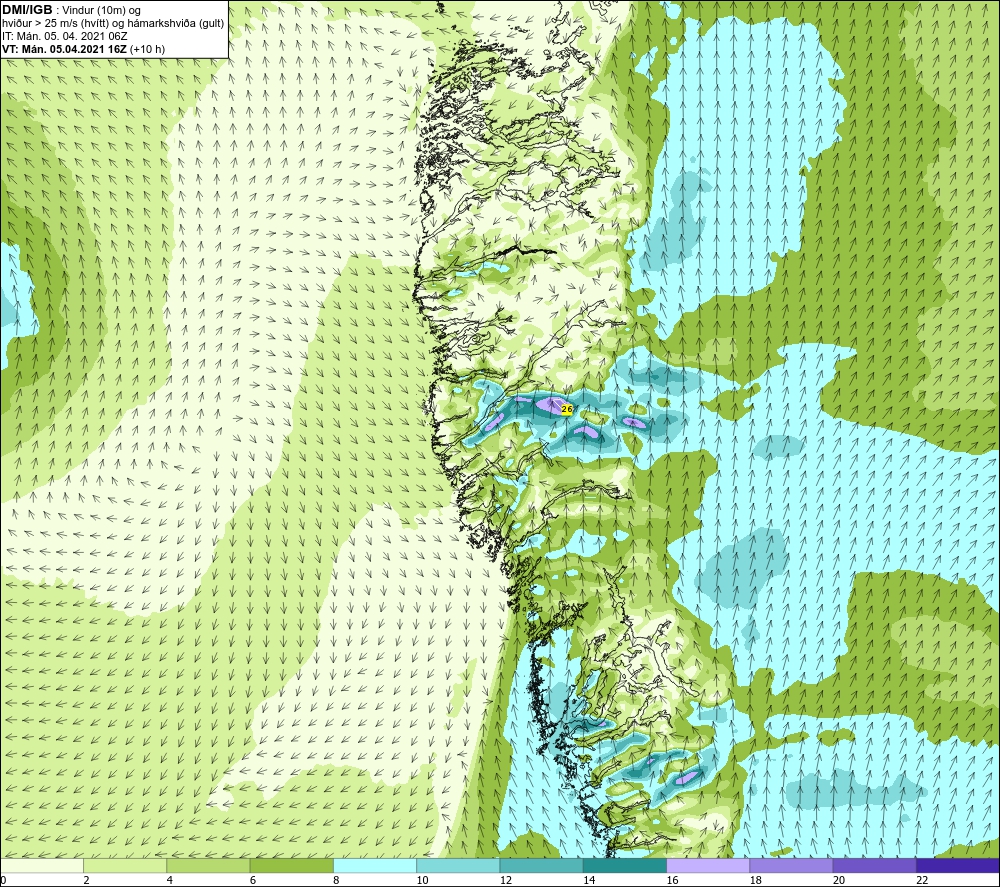
Task: Click the 'IT: Mán. 05. 04. 2021 06Z' line
Action: tap(64, 36)
